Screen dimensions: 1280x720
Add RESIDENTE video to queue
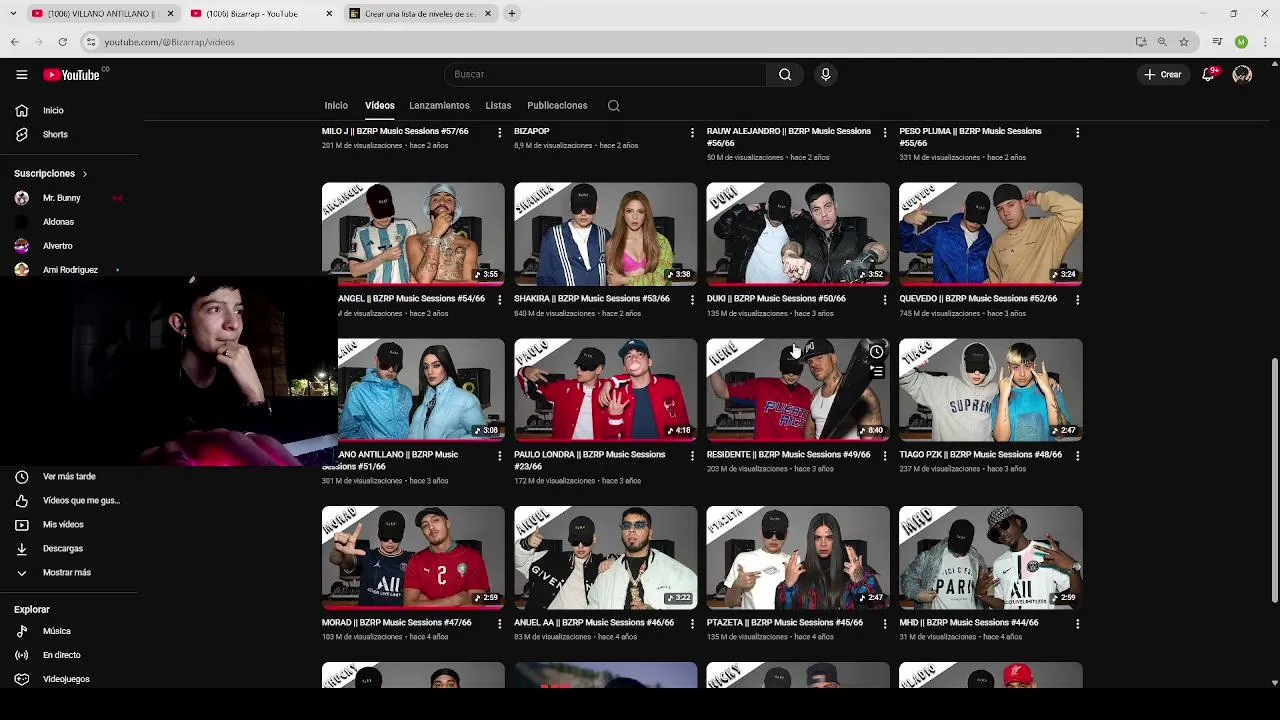[876, 372]
